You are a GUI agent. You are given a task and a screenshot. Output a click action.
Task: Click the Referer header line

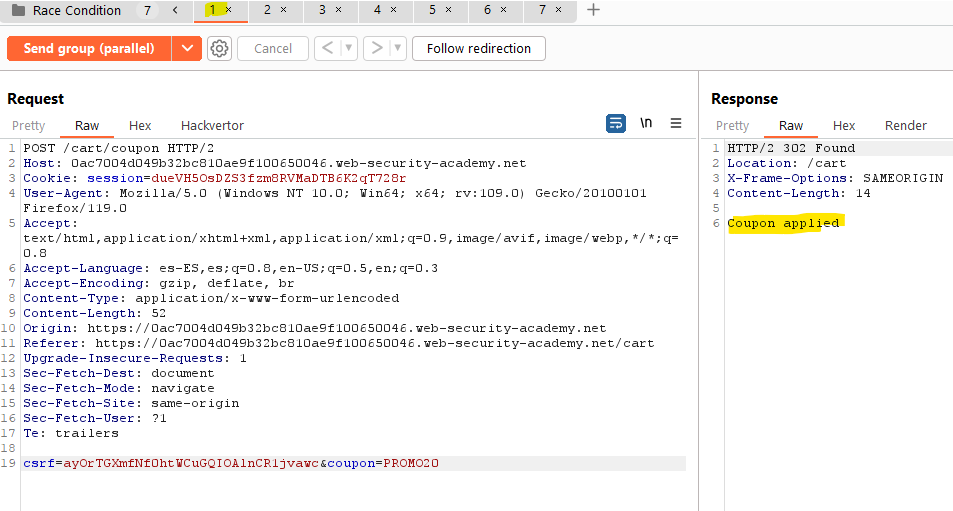pyautogui.click(x=339, y=343)
